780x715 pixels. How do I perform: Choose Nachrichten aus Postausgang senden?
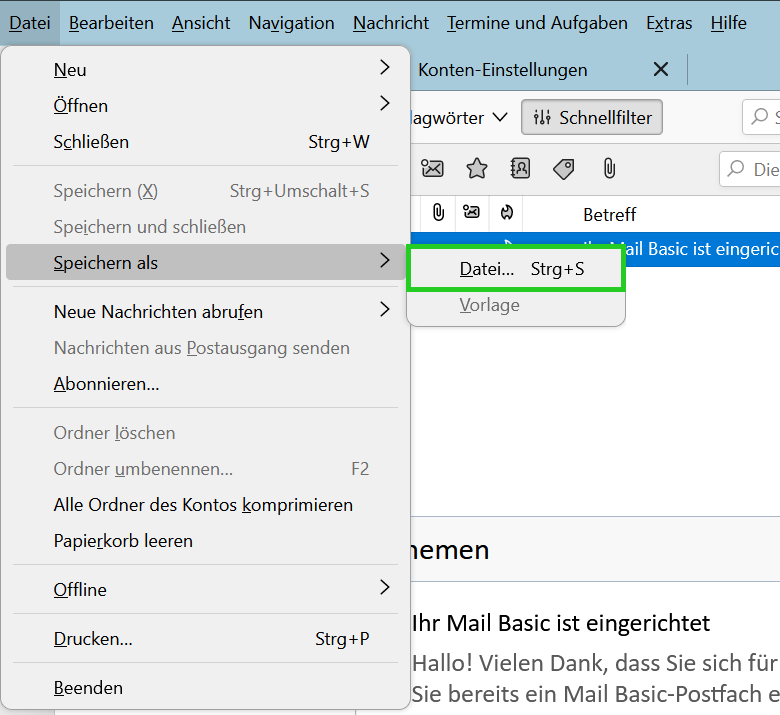click(x=205, y=348)
